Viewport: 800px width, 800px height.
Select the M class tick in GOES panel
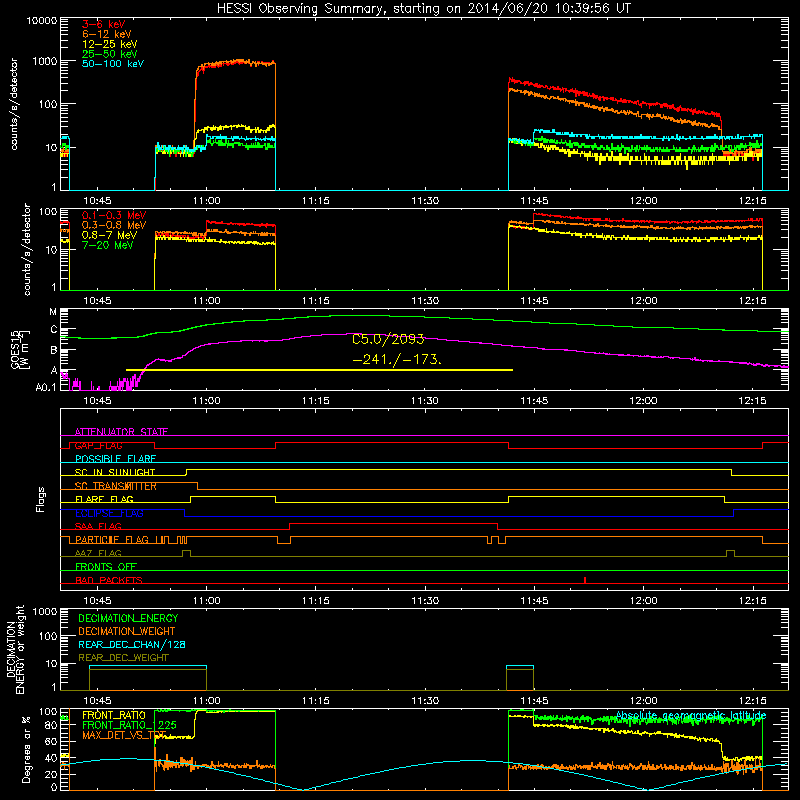click(x=53, y=312)
